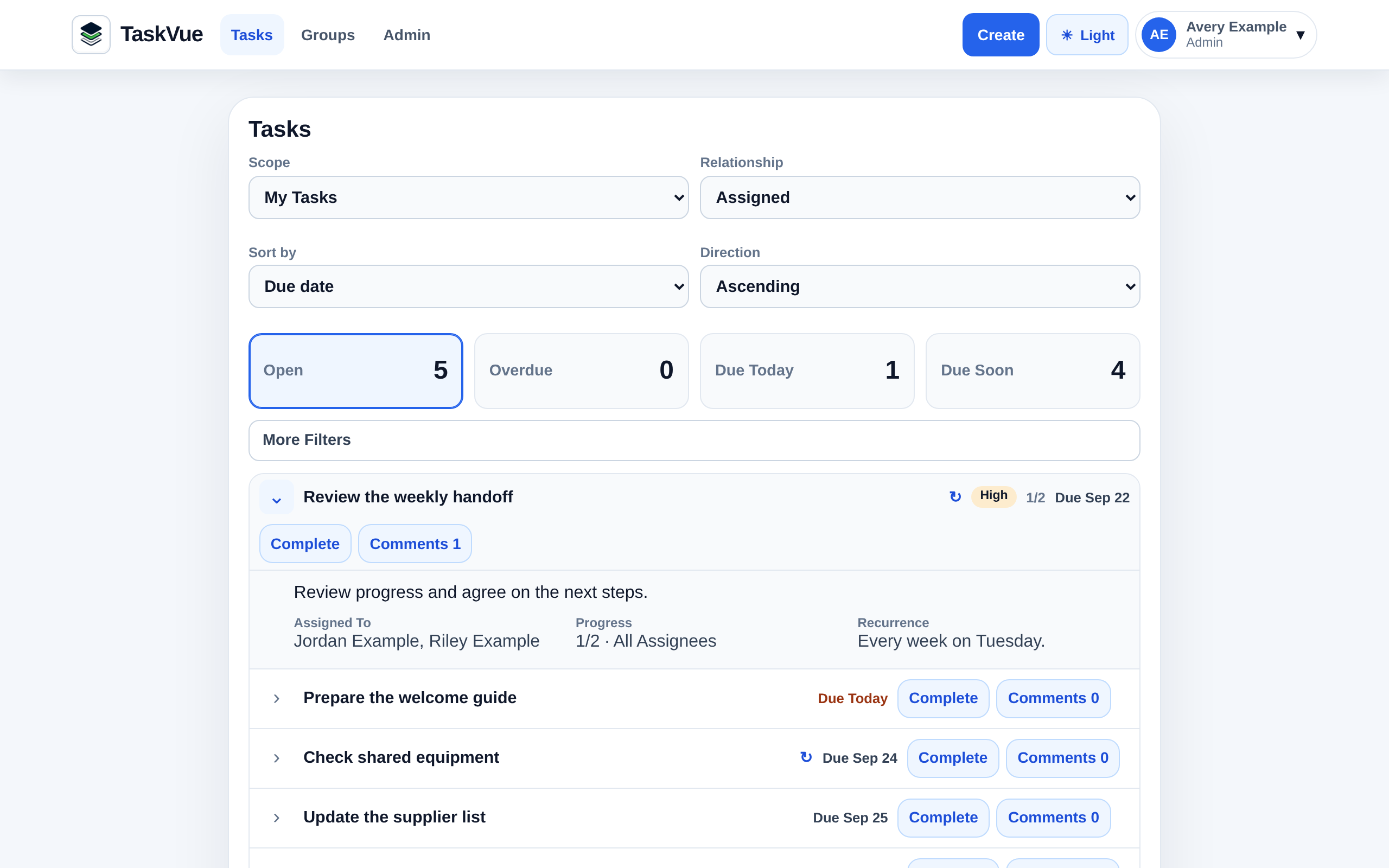Complete the Prepare the welcome guide task
The width and height of the screenshot is (1389, 868).
(x=943, y=698)
